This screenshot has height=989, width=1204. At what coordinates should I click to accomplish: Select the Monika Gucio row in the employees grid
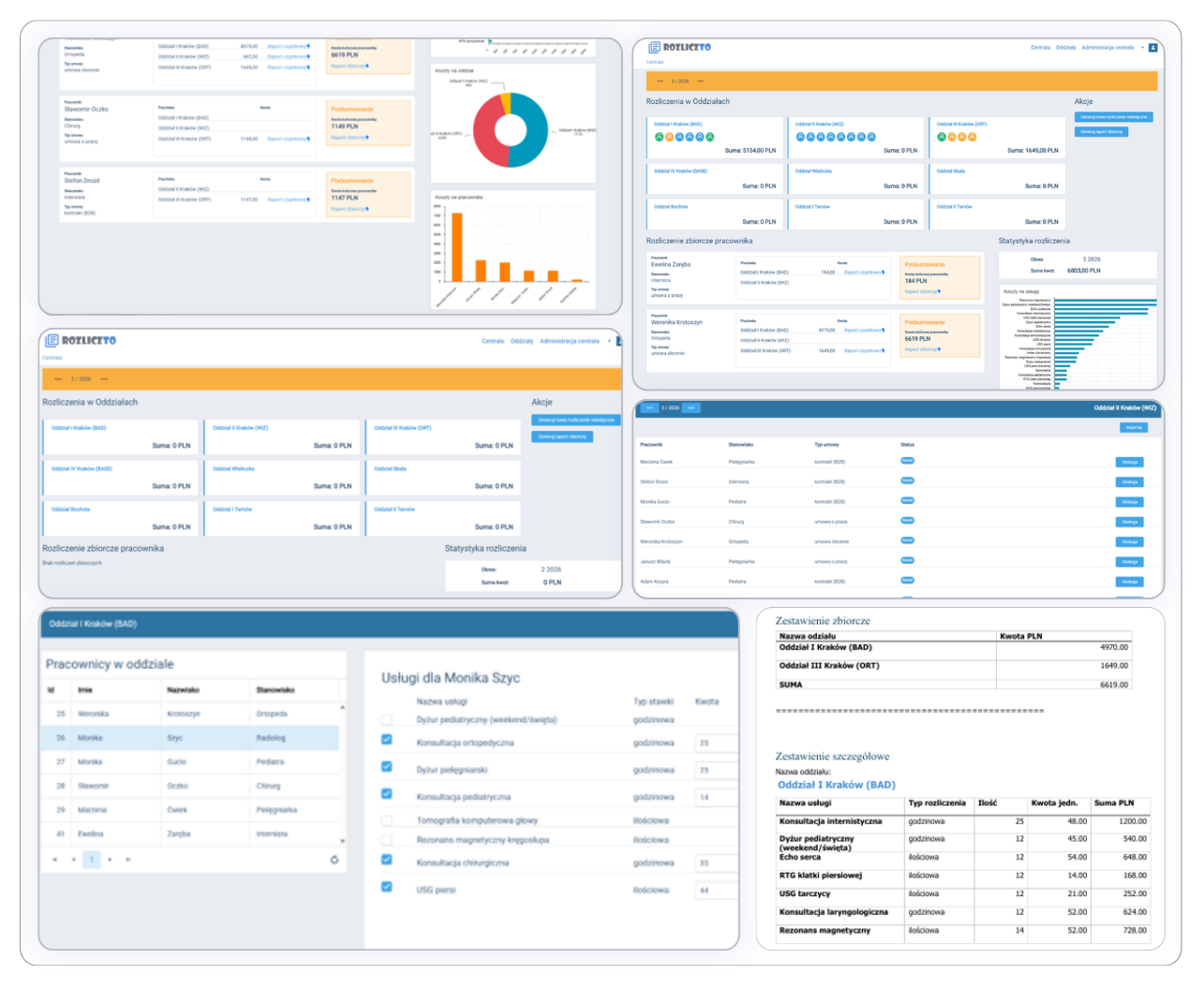point(191,762)
